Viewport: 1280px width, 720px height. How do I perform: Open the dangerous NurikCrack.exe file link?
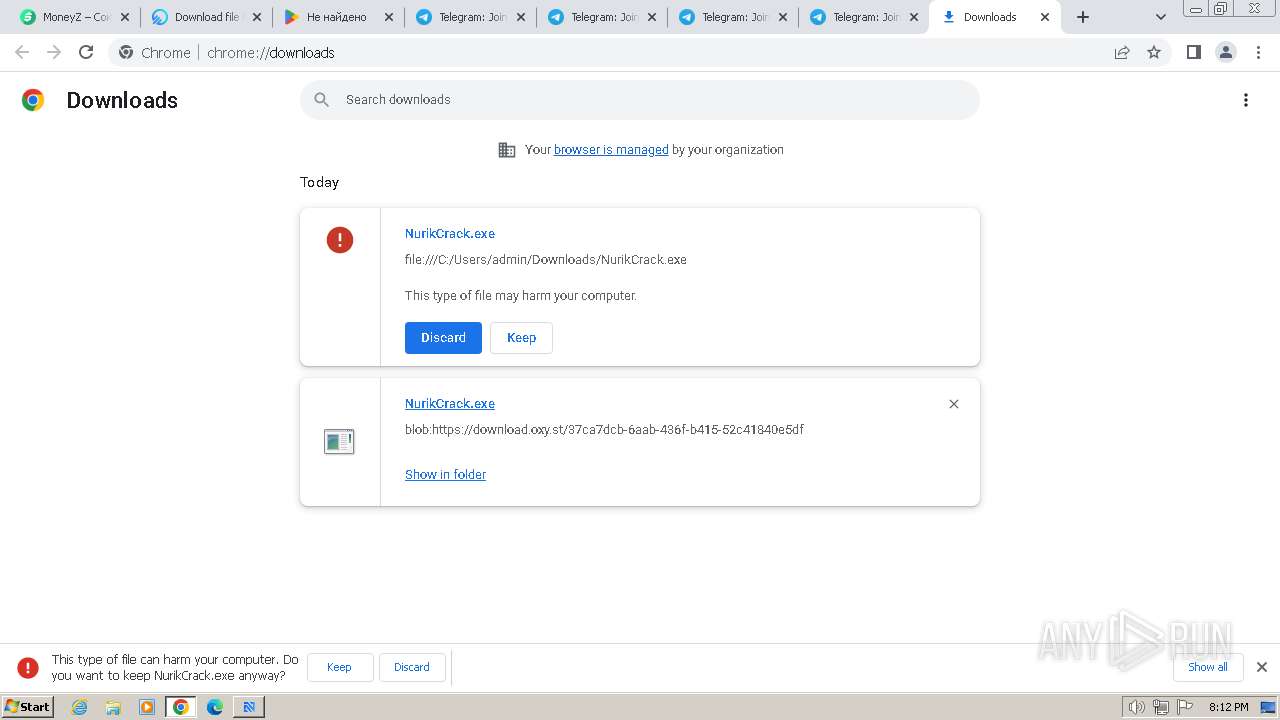(x=450, y=233)
